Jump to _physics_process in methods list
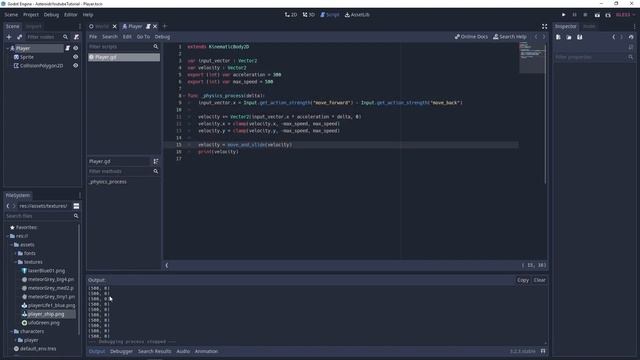This screenshot has height=360, width=640. point(108,182)
